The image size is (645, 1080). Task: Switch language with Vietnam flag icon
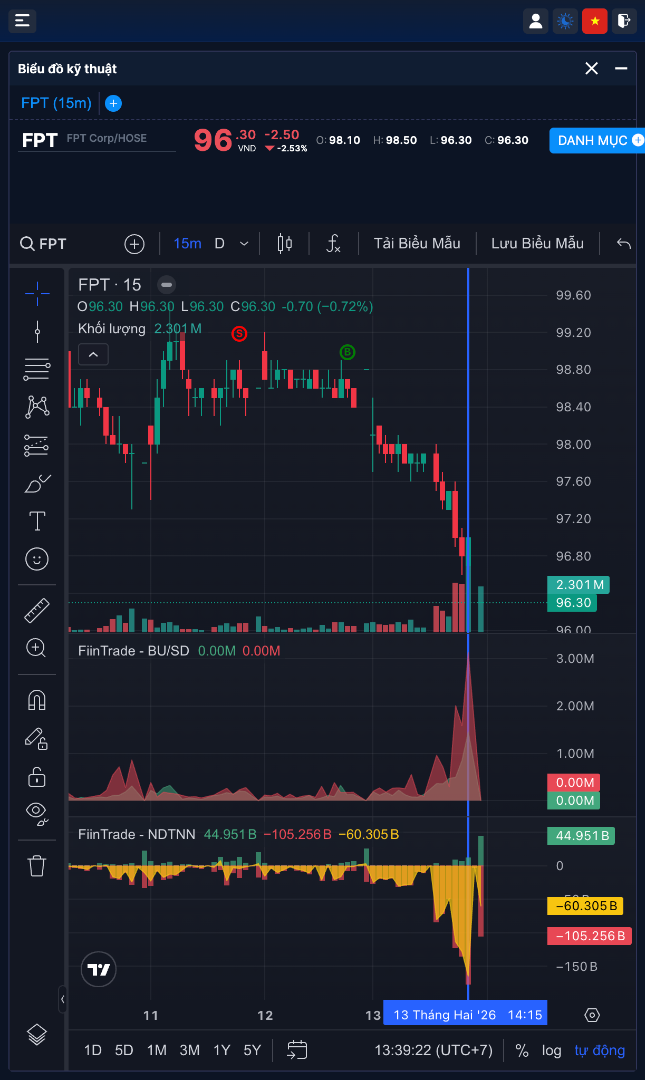pos(595,21)
